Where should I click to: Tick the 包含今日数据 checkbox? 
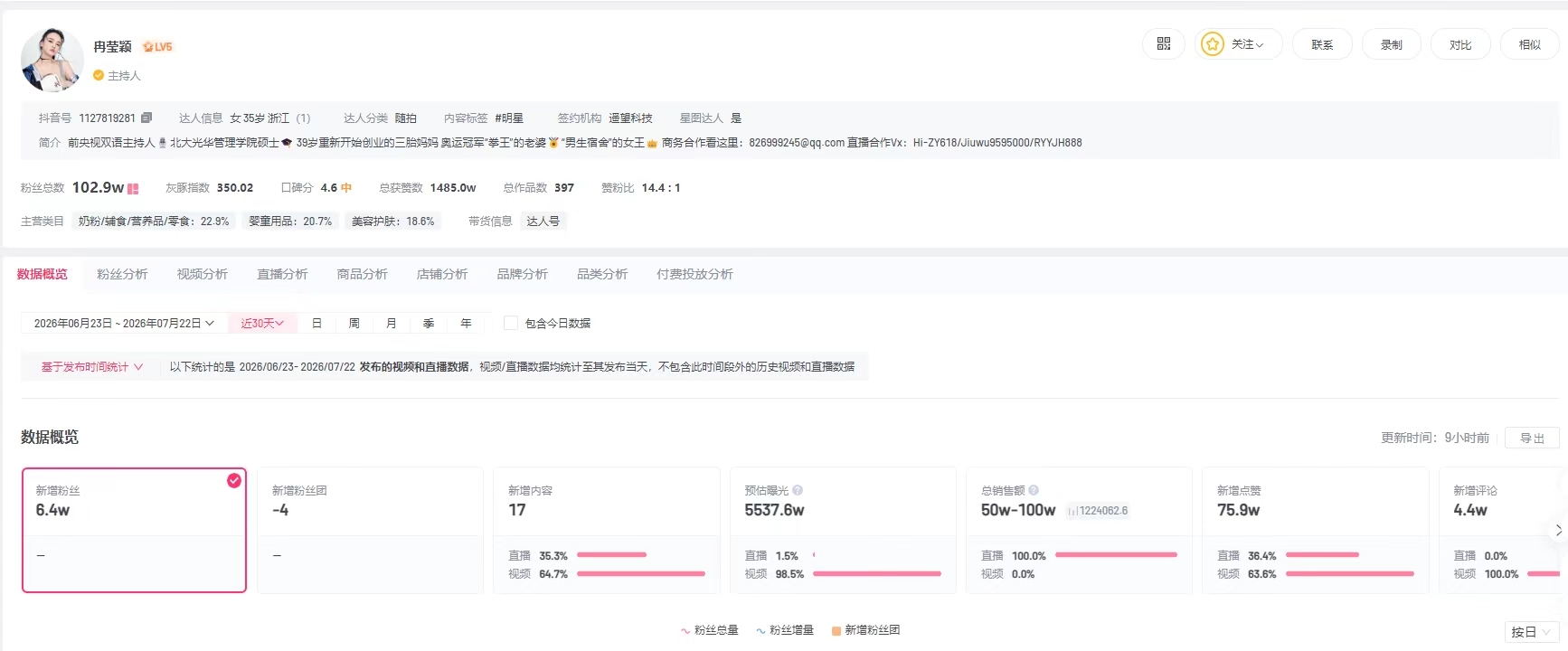(511, 323)
